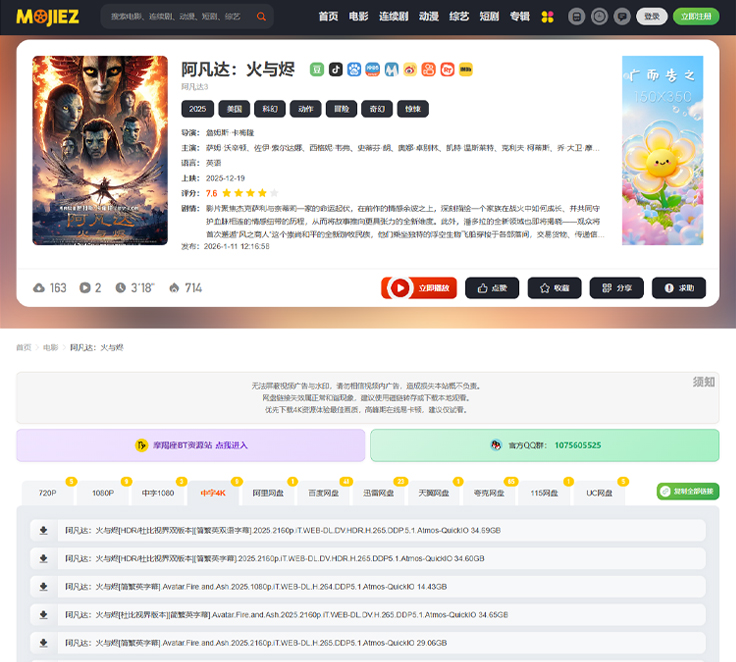Screen dimensions: 736x662
Task: Click download icon for 29.06GB file
Action: point(44,642)
